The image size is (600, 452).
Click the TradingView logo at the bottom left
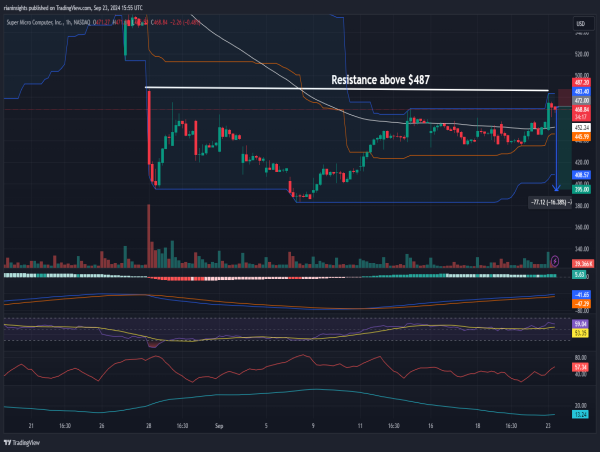(x=22, y=443)
